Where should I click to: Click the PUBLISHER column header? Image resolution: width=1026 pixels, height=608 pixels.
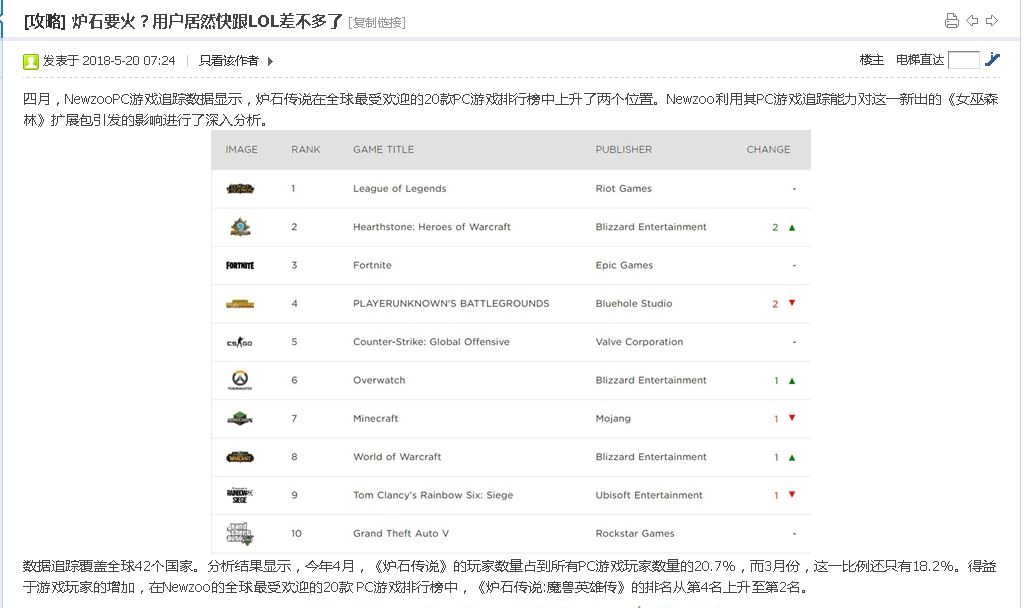(x=624, y=149)
